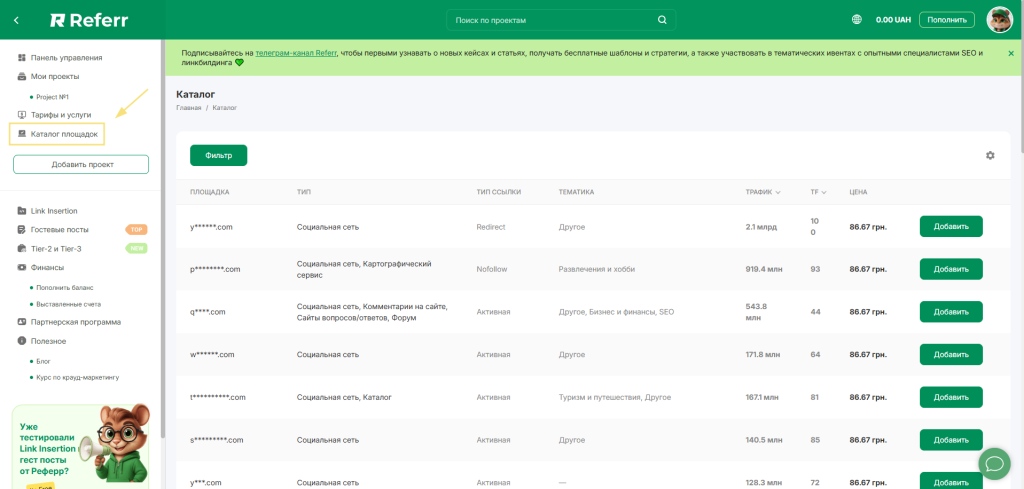Select Project №1 in sidebar tree
This screenshot has height=489, width=1024.
pos(52,97)
